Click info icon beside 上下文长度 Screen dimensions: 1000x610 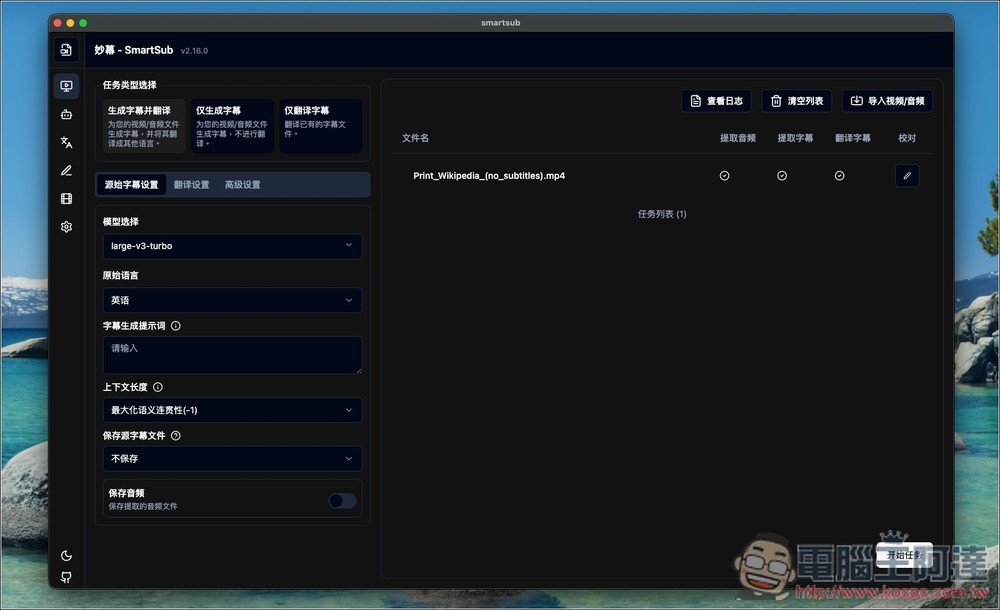(x=158, y=387)
